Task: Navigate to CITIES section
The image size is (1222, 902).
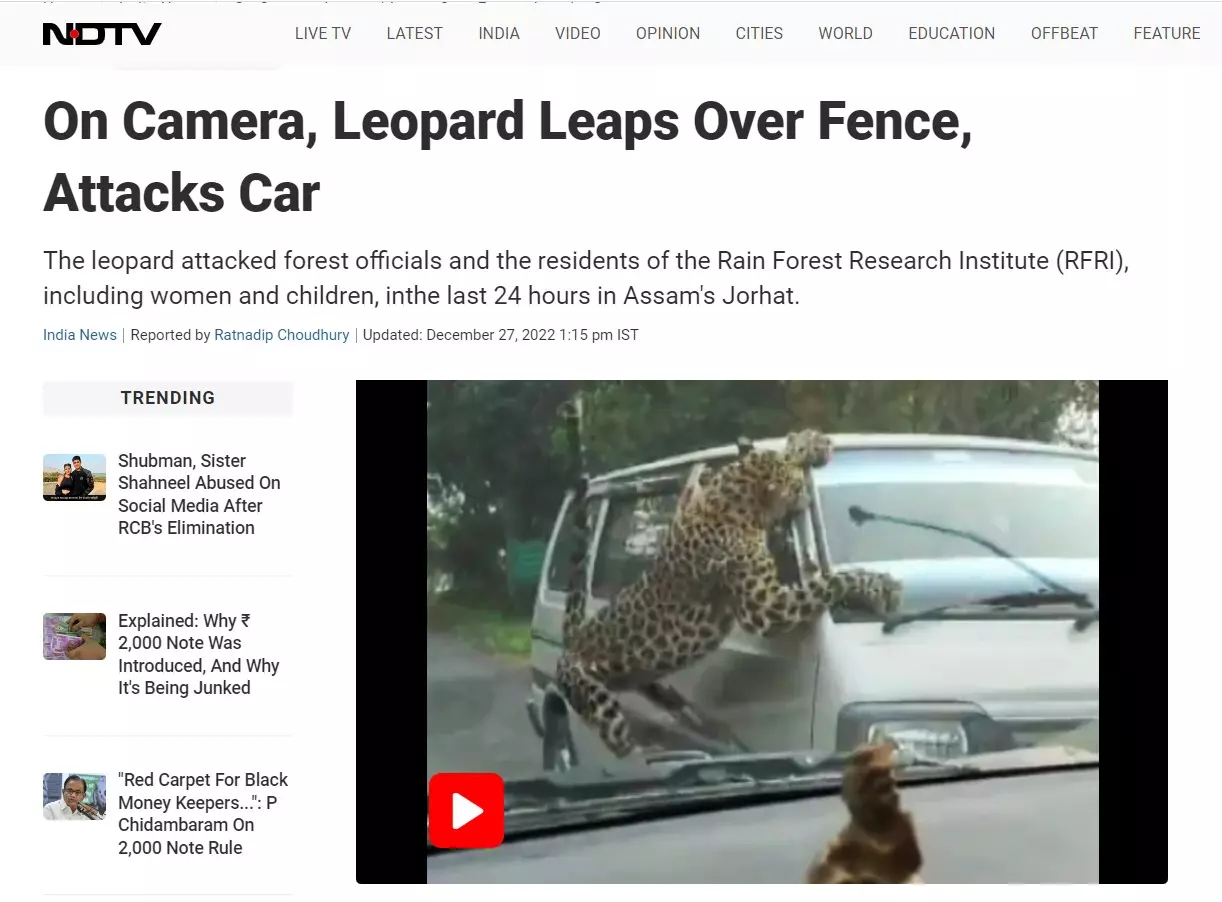Action: pos(759,33)
